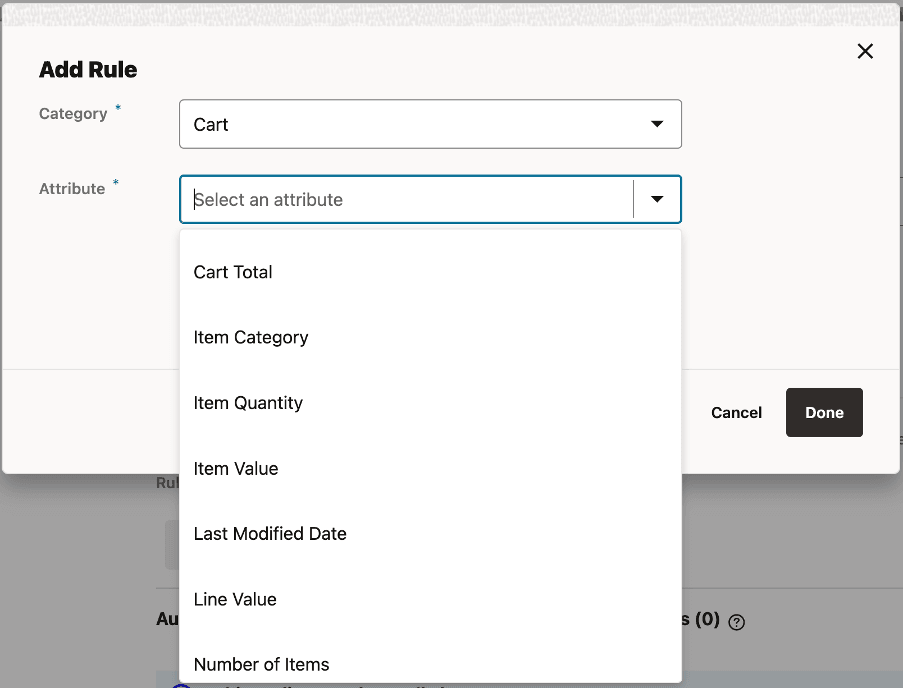Select Last Modified Date attribute
The width and height of the screenshot is (904, 688).
click(x=430, y=534)
